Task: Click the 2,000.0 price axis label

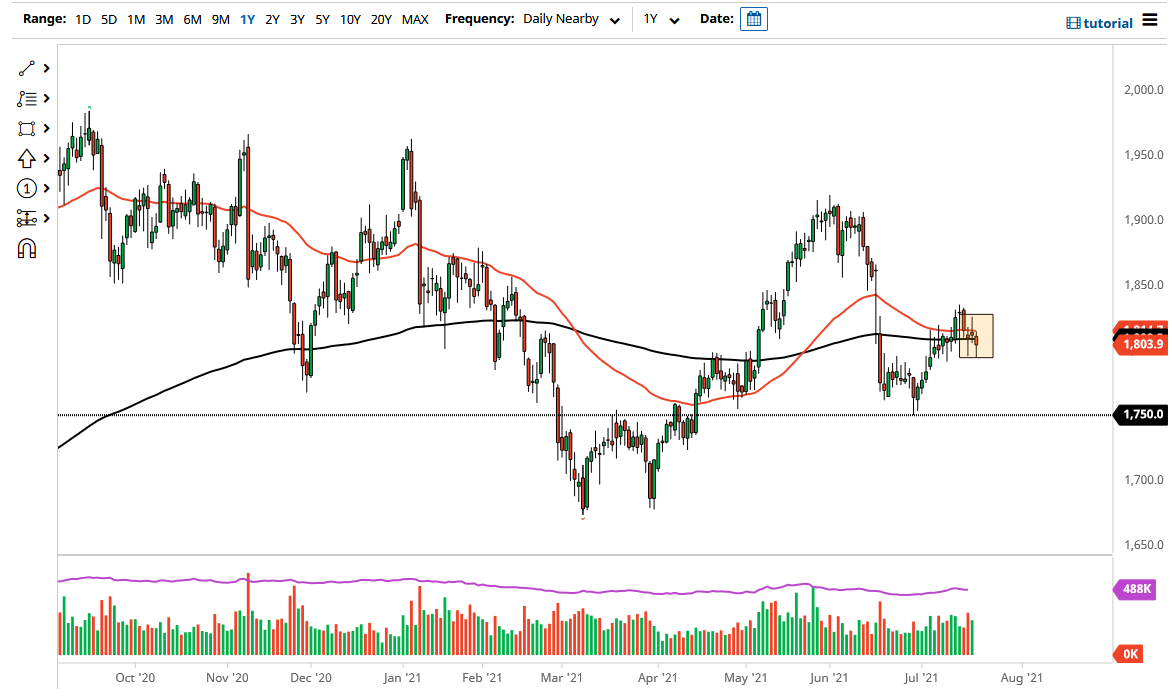Action: [1144, 90]
